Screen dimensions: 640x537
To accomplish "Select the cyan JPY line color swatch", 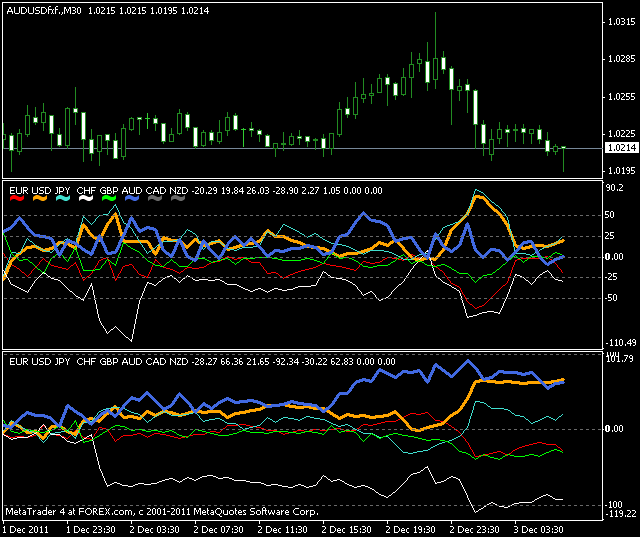I will point(63,198).
